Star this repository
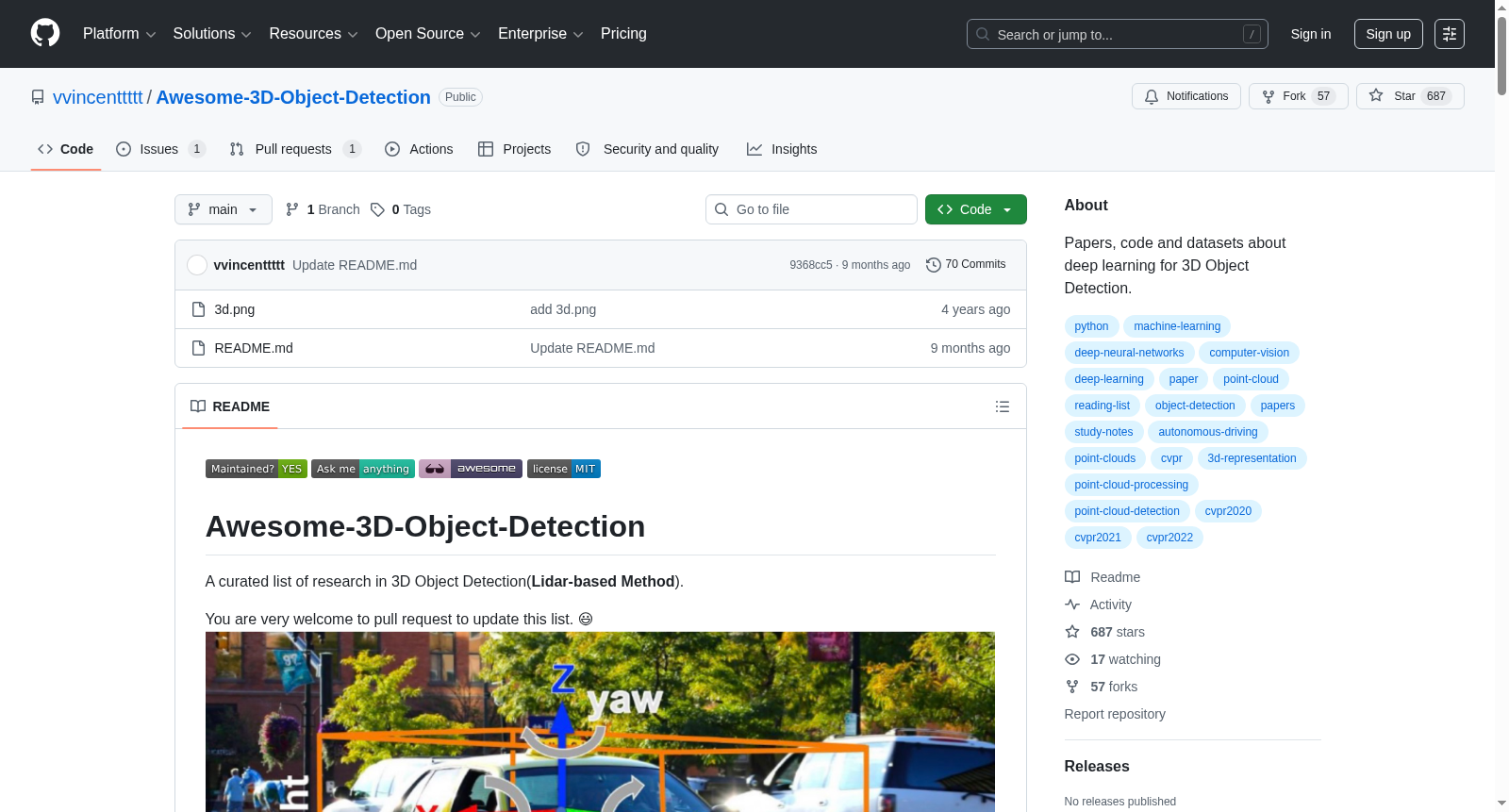The height and width of the screenshot is (812, 1509). click(x=1409, y=96)
